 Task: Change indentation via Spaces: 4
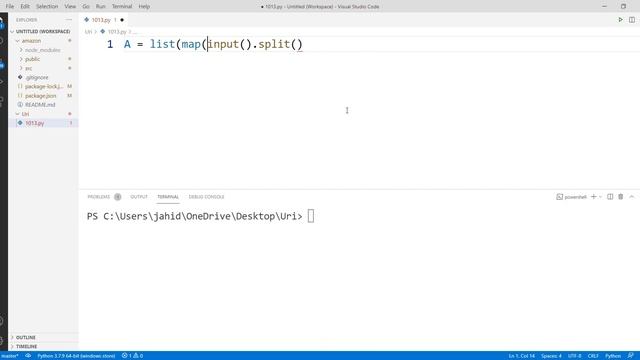pyautogui.click(x=551, y=356)
